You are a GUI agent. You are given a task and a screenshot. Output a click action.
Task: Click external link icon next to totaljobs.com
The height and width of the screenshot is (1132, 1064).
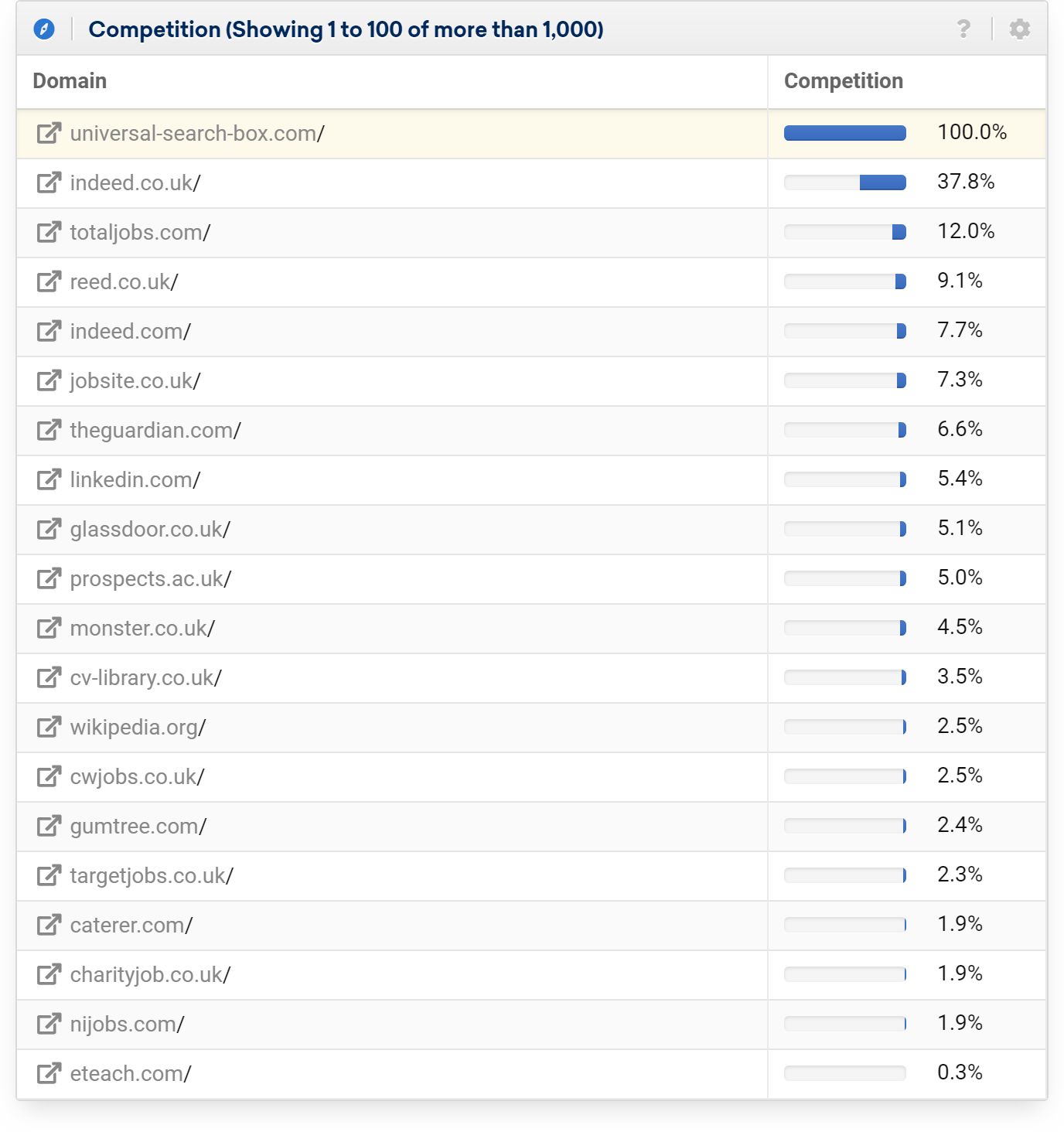click(x=49, y=233)
